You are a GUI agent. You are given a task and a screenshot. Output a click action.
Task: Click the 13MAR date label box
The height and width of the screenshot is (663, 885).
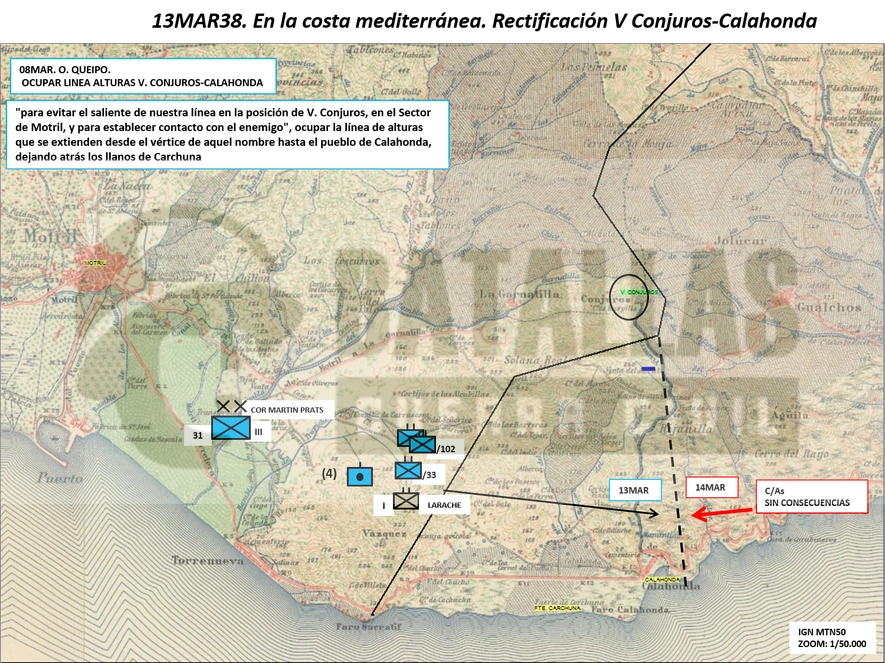(634, 490)
